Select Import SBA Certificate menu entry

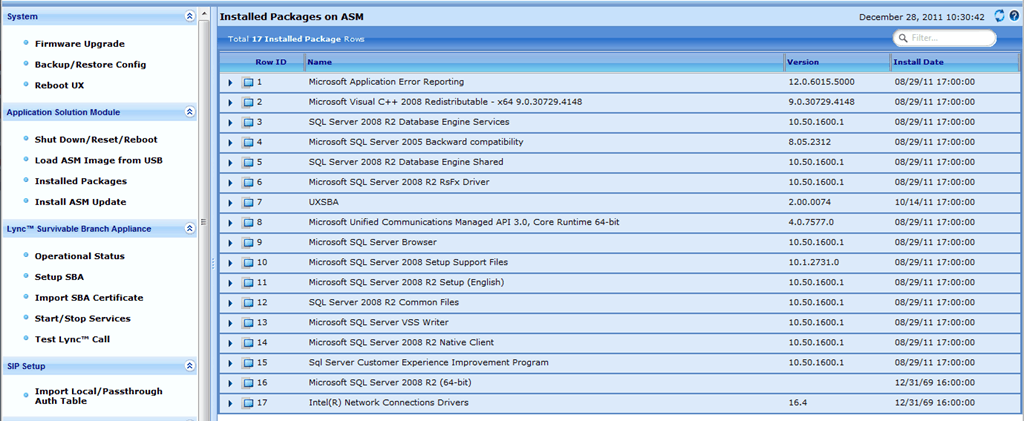tap(88, 298)
